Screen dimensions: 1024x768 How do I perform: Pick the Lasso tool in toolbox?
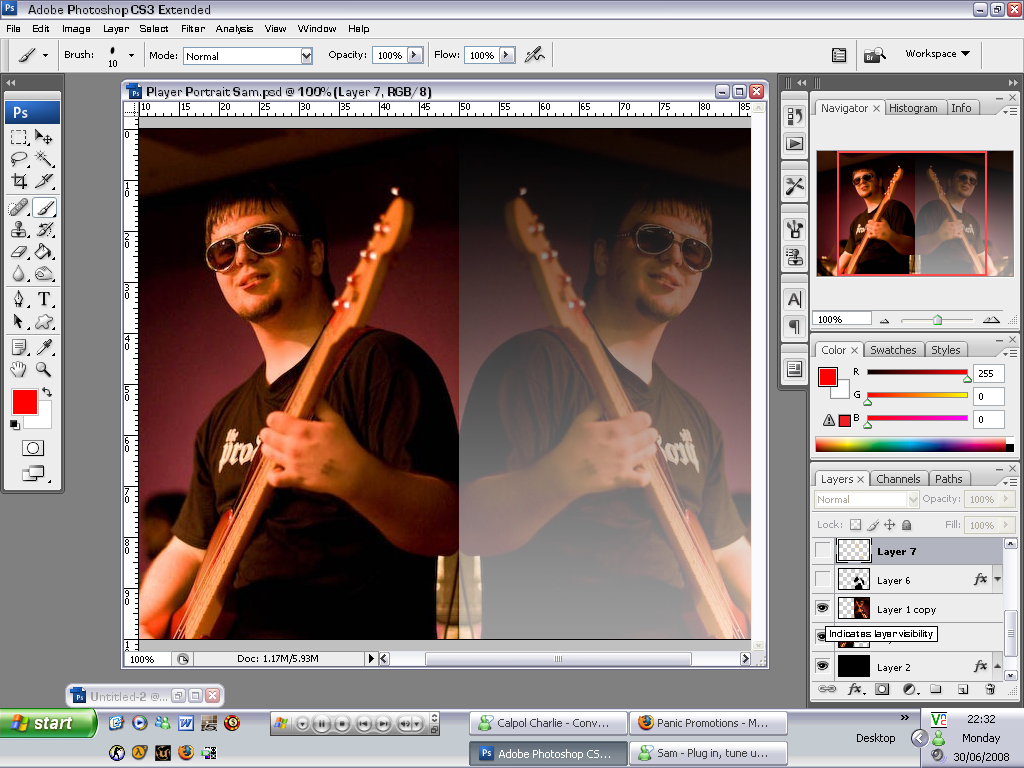[x=19, y=159]
